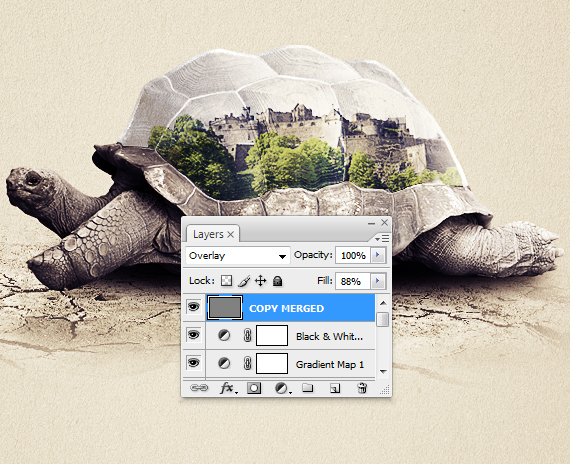The image size is (570, 464).
Task: Click the panel resize grip corner
Action: click(385, 390)
